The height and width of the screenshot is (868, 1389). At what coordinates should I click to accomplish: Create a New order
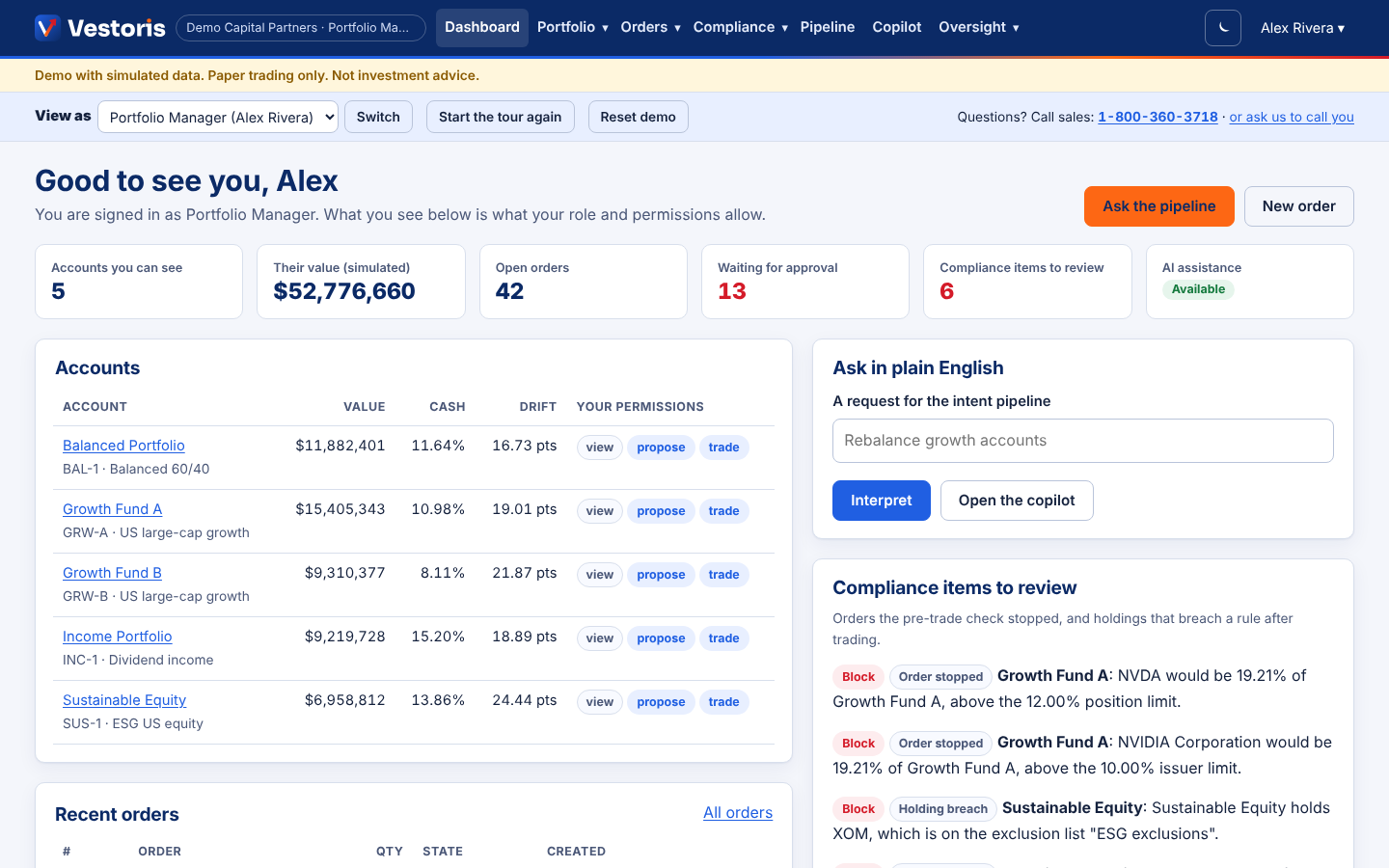point(1298,206)
